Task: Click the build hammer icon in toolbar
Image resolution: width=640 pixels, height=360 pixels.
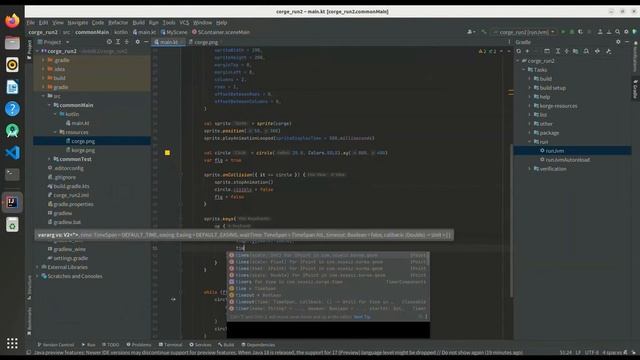Action: (484, 32)
